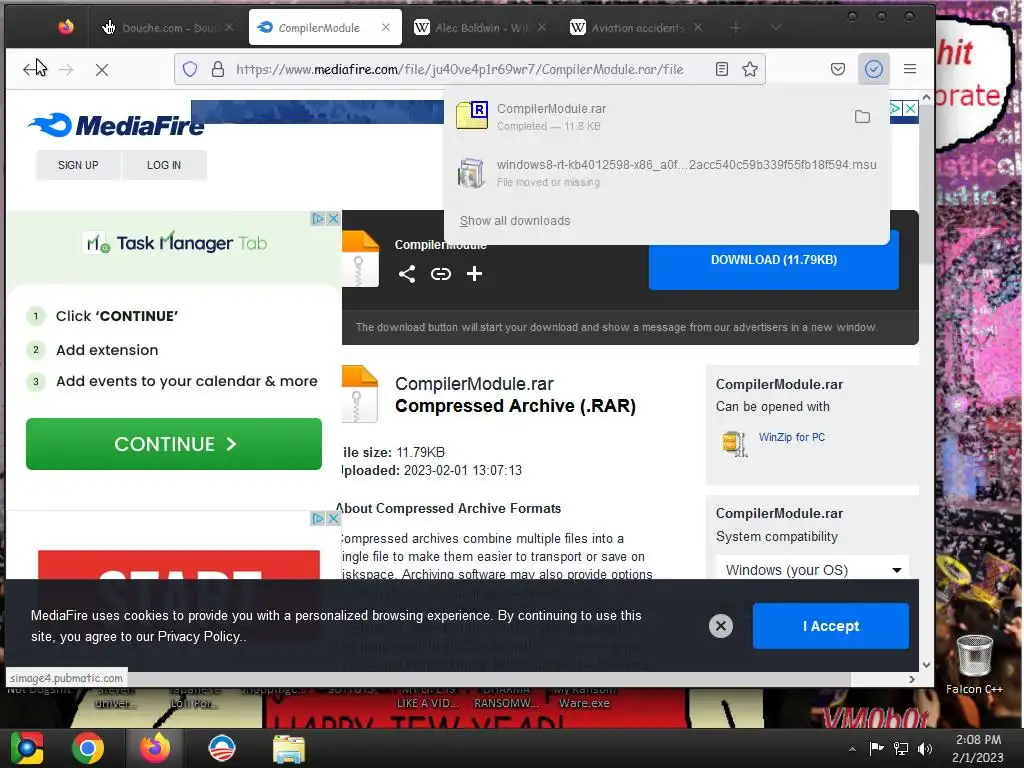Click the SIGN UP button

tap(78, 165)
